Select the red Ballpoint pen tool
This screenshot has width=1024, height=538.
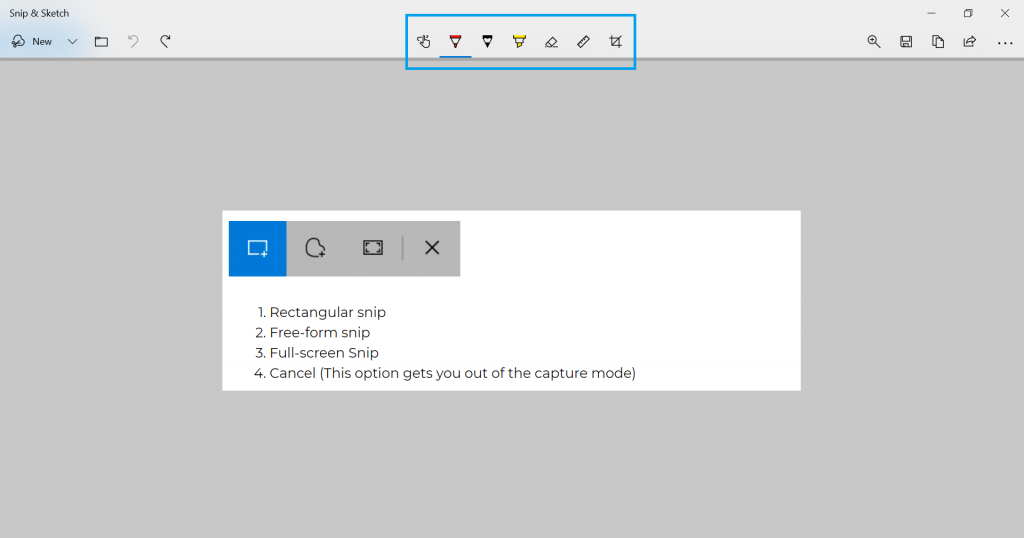tap(456, 42)
